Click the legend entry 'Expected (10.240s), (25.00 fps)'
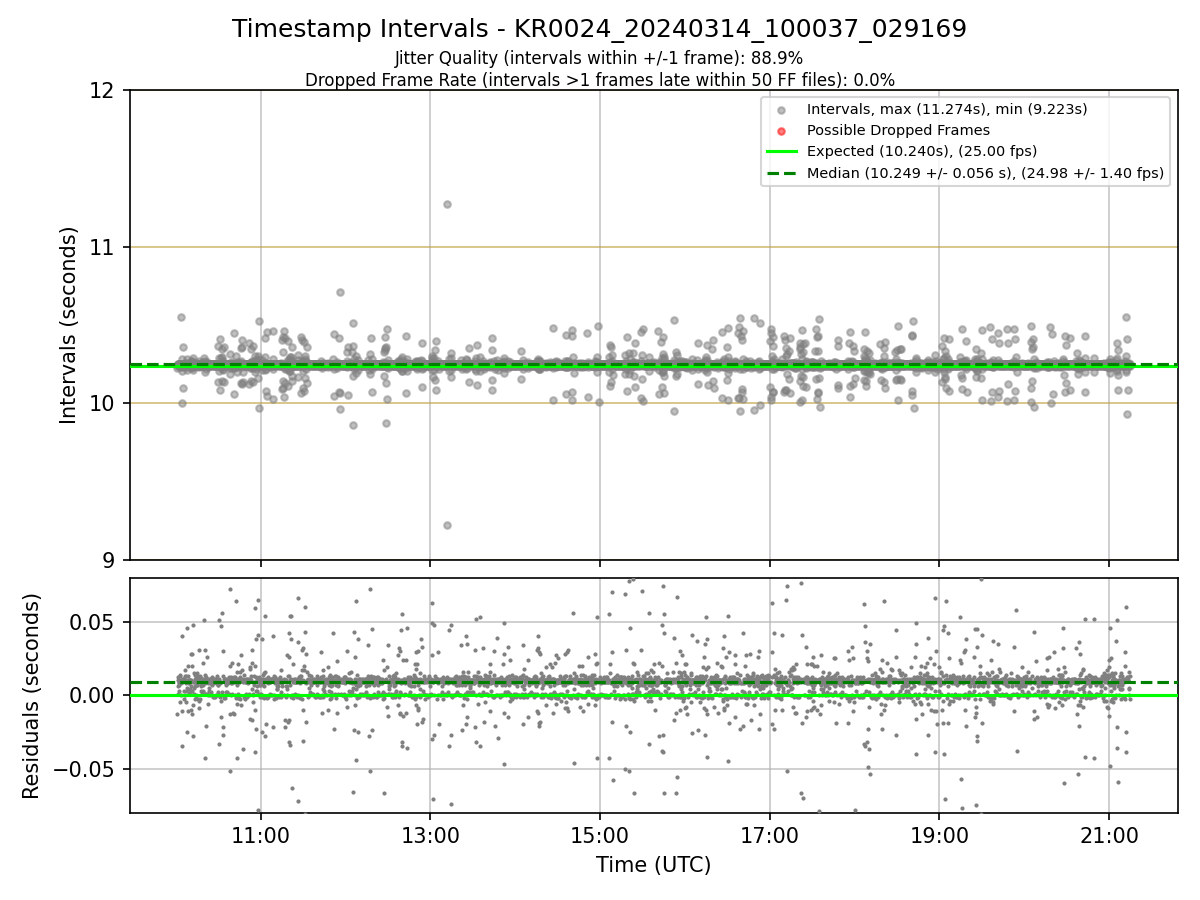 pyautogui.click(x=922, y=151)
